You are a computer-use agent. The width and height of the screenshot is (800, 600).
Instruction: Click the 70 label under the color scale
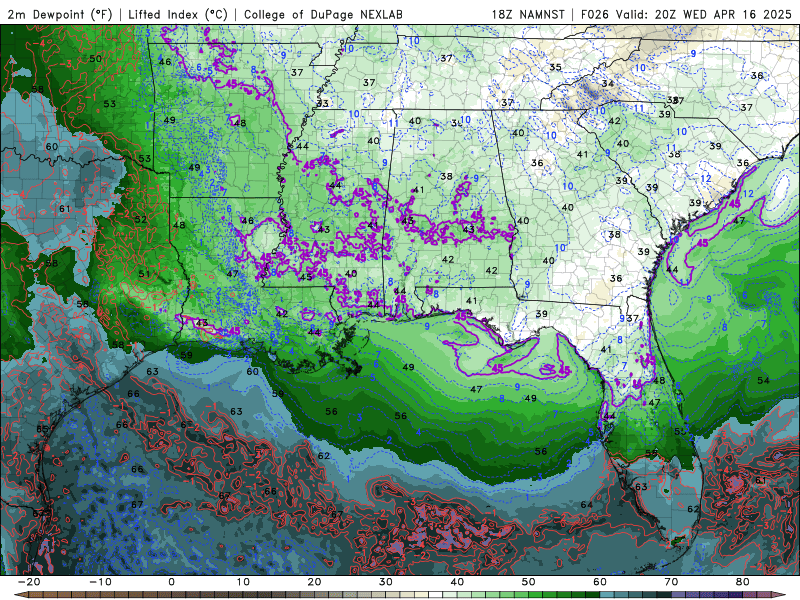(671, 582)
